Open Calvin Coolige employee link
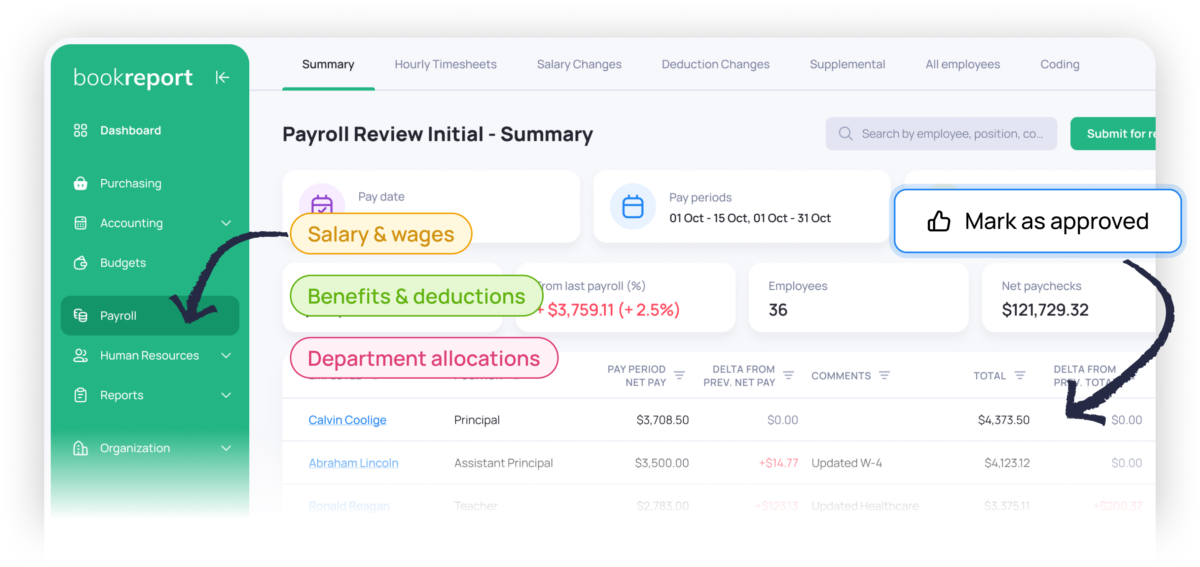 tap(347, 420)
